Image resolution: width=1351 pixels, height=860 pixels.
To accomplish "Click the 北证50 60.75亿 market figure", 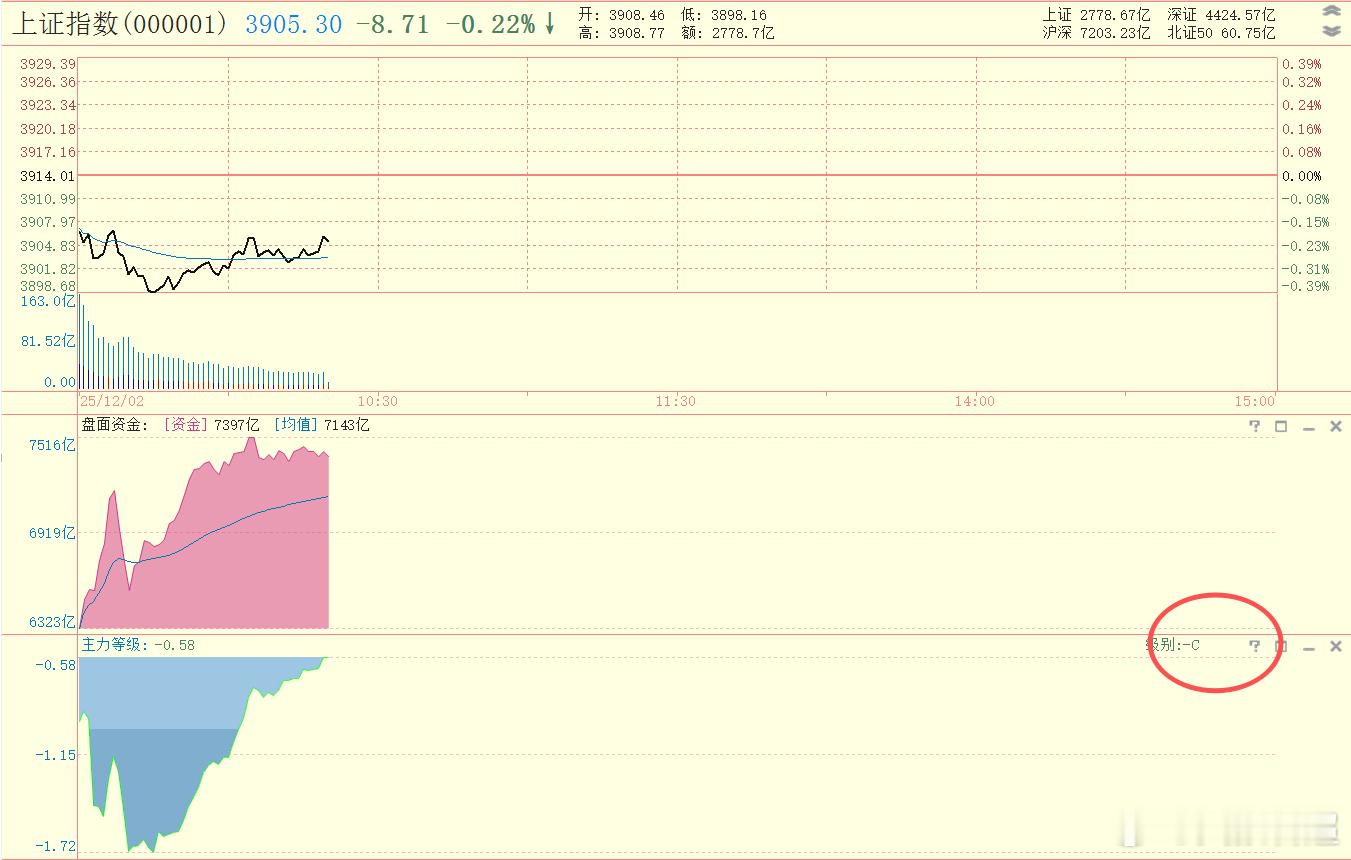I will (1221, 33).
